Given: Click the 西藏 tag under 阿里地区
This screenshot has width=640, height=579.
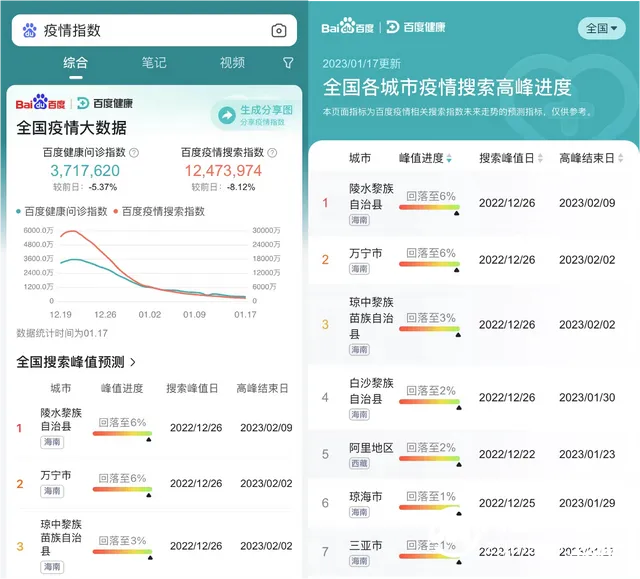Looking at the screenshot, I should [359, 464].
